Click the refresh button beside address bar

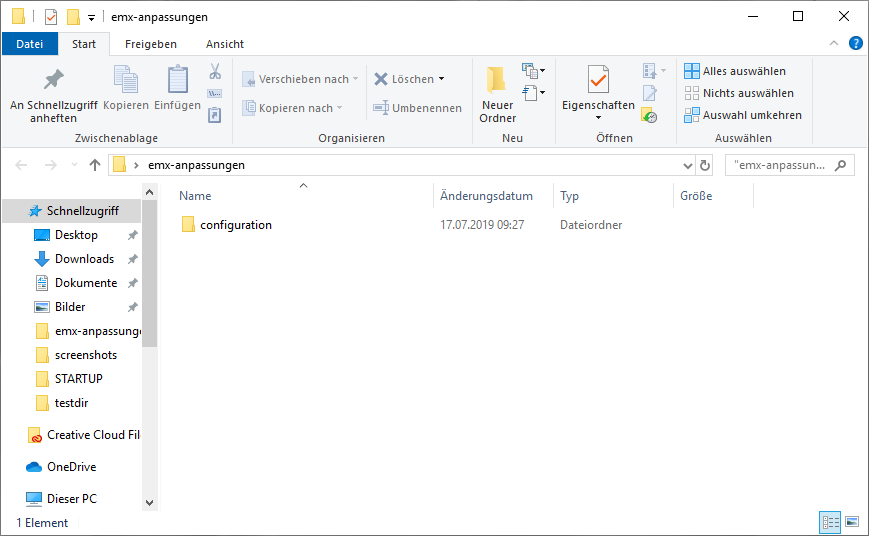point(704,166)
